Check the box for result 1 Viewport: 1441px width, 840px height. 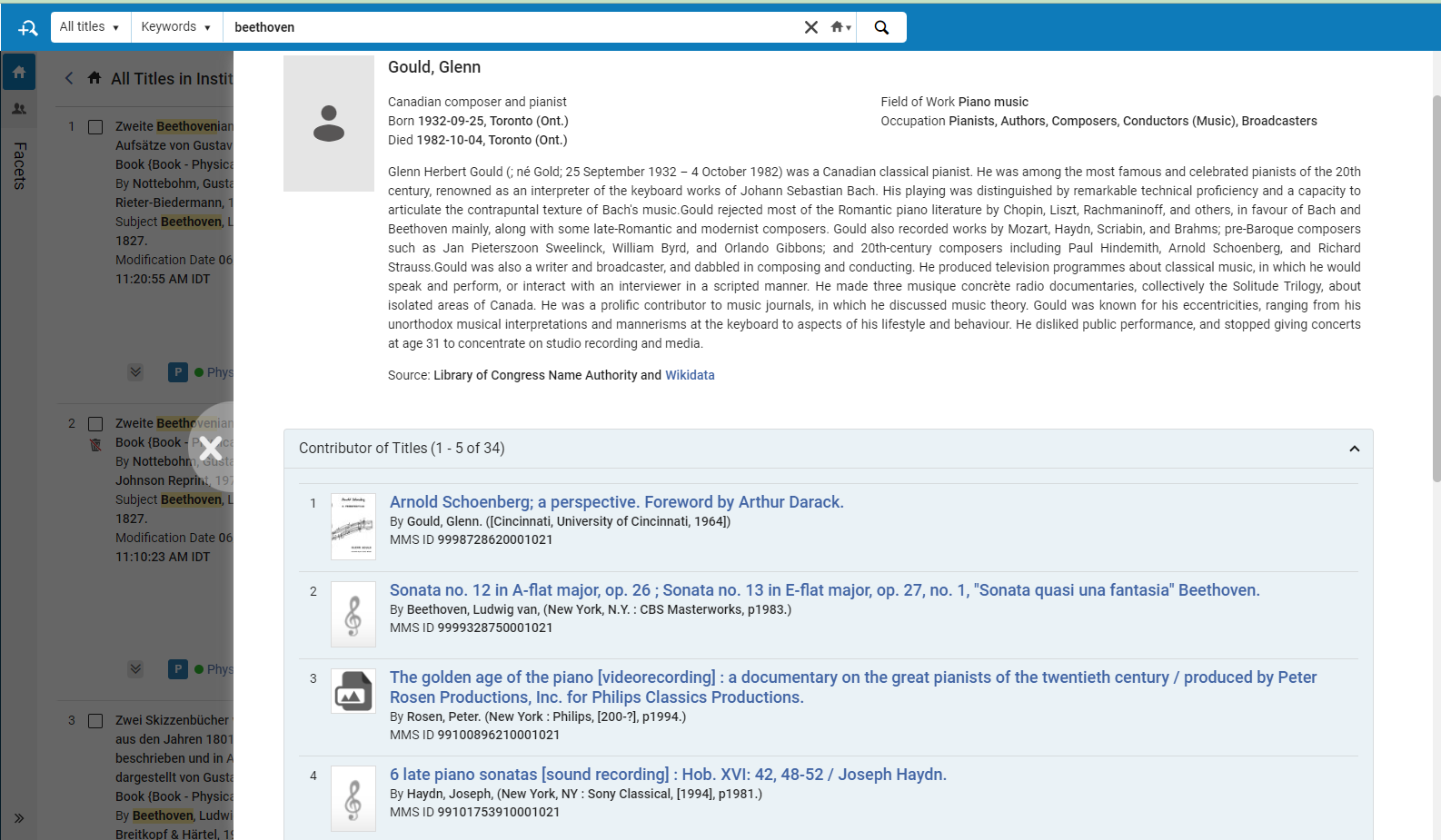(x=95, y=127)
